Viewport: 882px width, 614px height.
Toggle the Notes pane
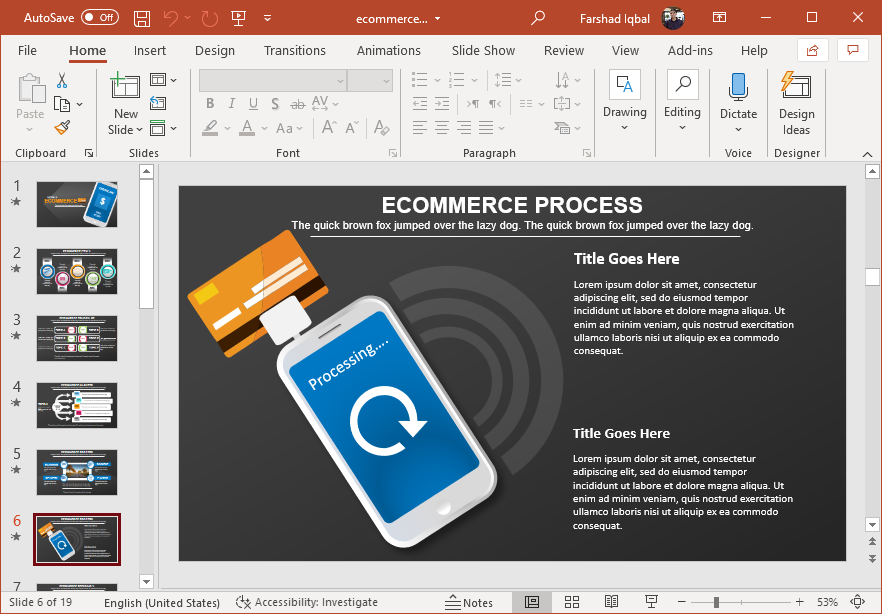click(469, 602)
